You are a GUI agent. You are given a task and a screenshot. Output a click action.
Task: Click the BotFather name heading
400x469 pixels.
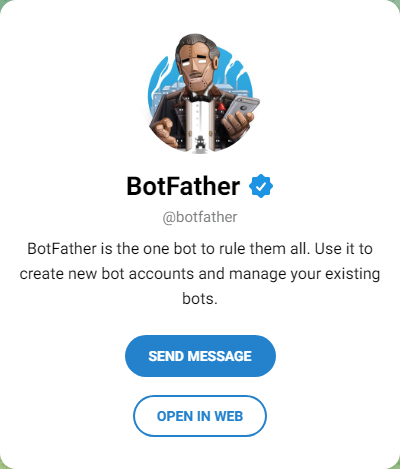[183, 186]
